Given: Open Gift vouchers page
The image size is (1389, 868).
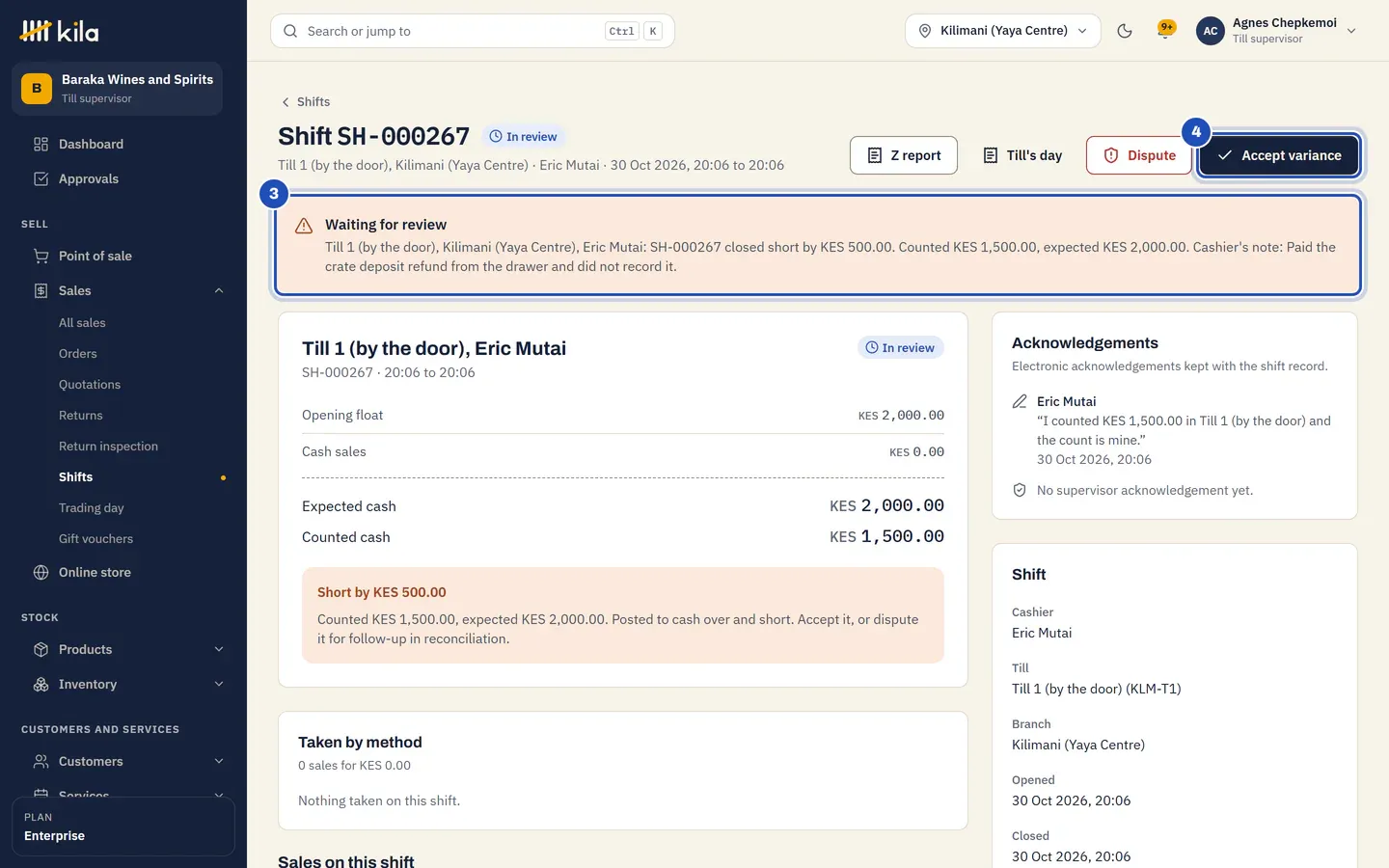Looking at the screenshot, I should pyautogui.click(x=95, y=539).
